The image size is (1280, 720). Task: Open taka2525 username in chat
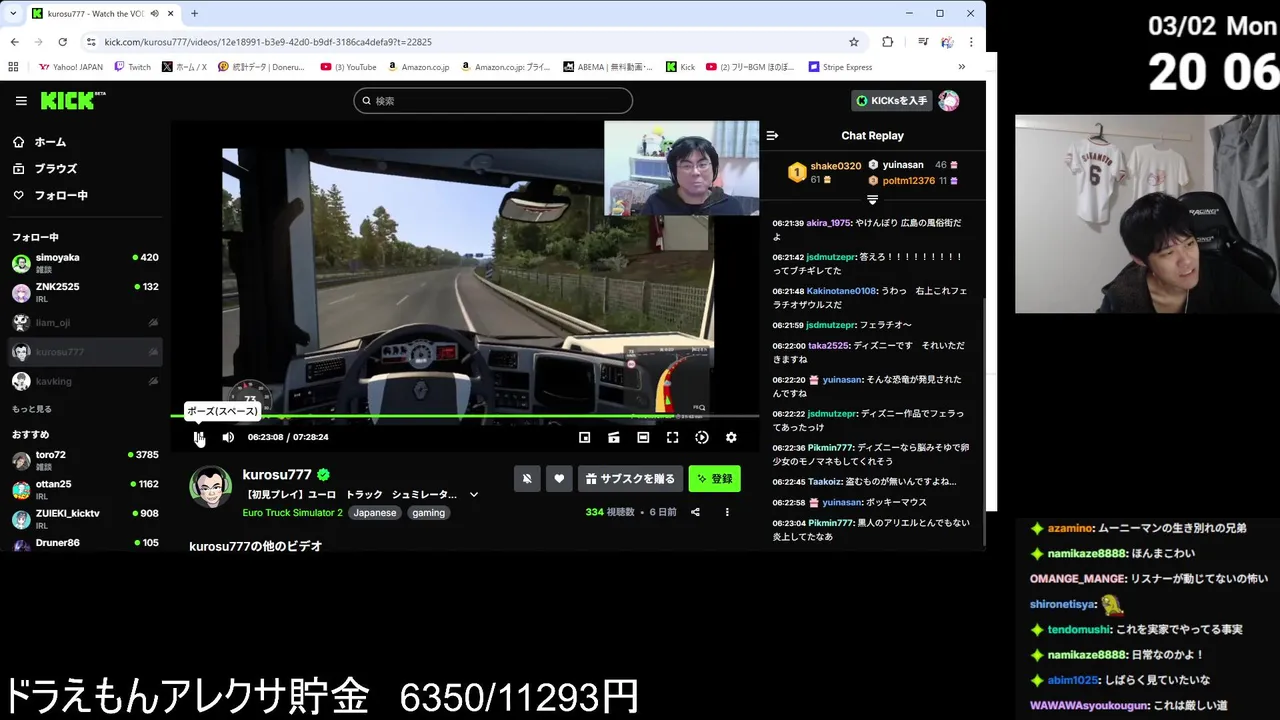tap(828, 346)
